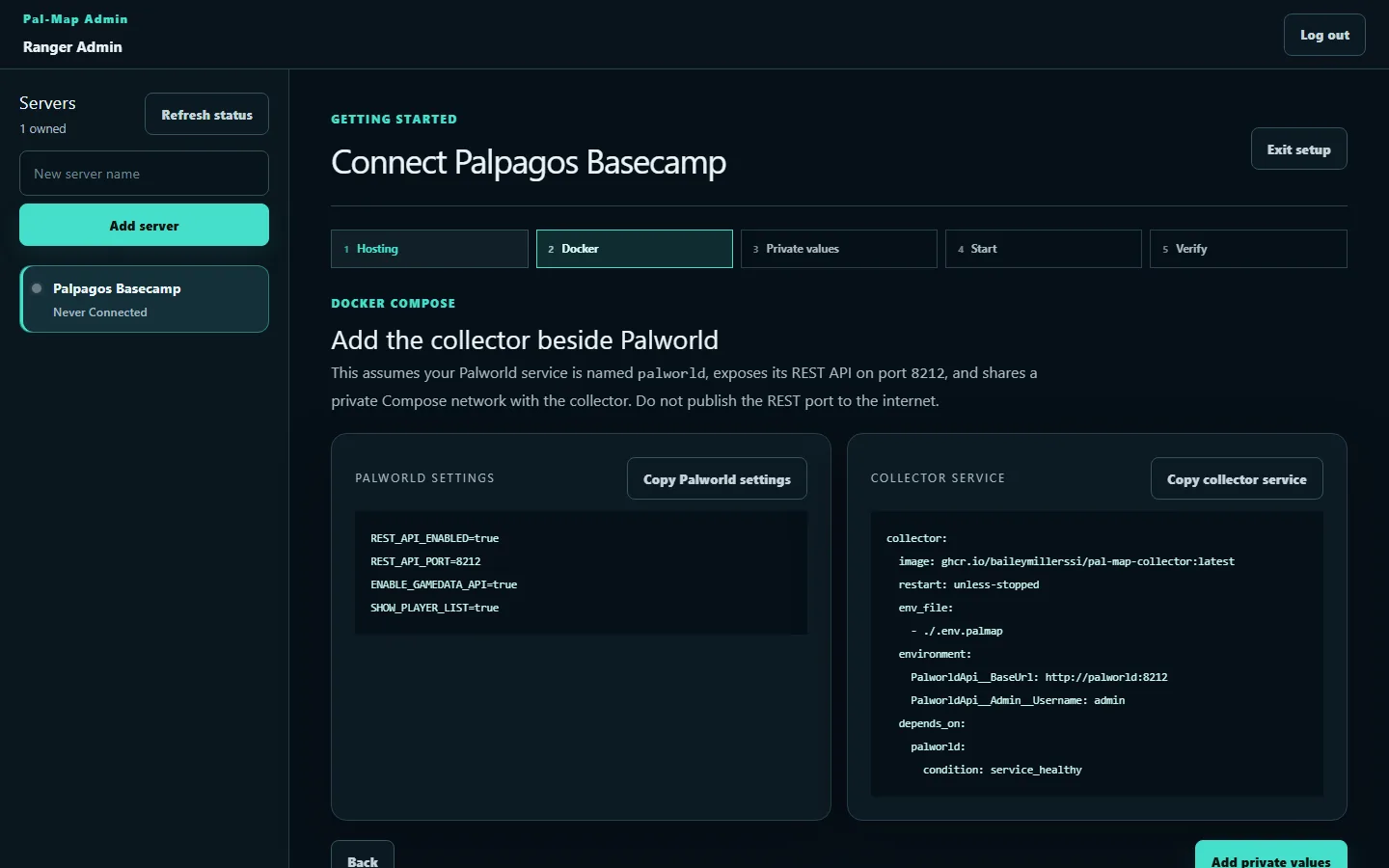Image resolution: width=1389 pixels, height=868 pixels.
Task: Click the gray status dot for Palpagos Basecamp
Action: [x=37, y=288]
